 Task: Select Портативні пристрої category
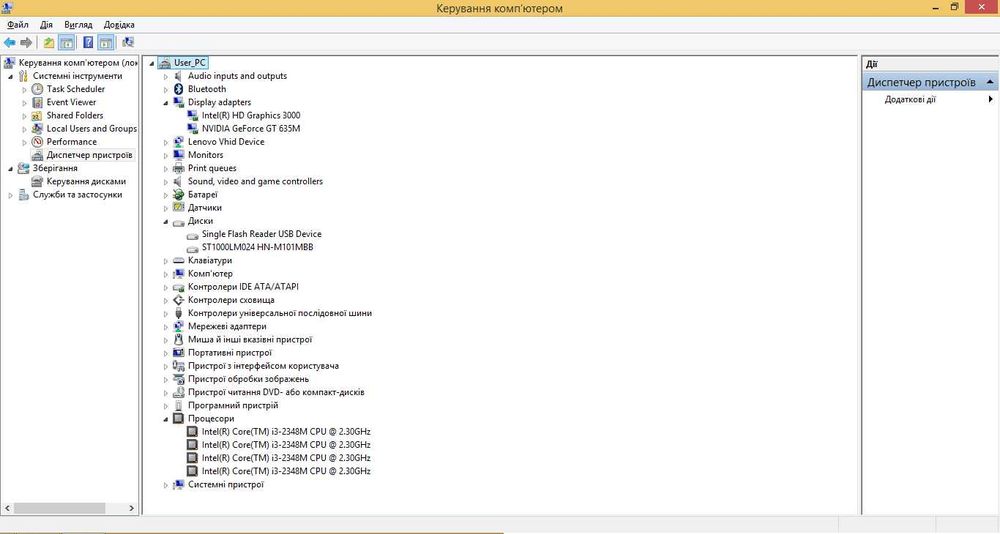[x=230, y=353]
